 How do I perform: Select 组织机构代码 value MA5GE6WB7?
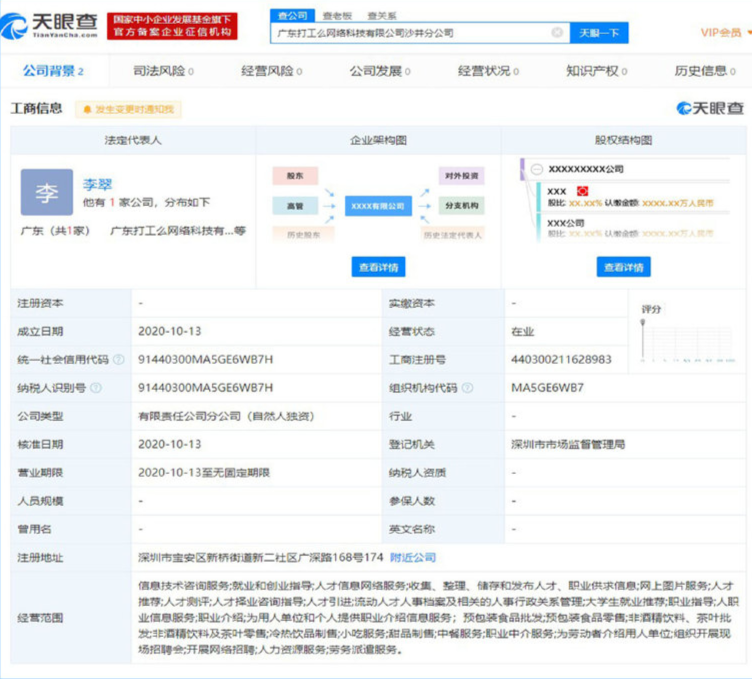click(x=547, y=388)
